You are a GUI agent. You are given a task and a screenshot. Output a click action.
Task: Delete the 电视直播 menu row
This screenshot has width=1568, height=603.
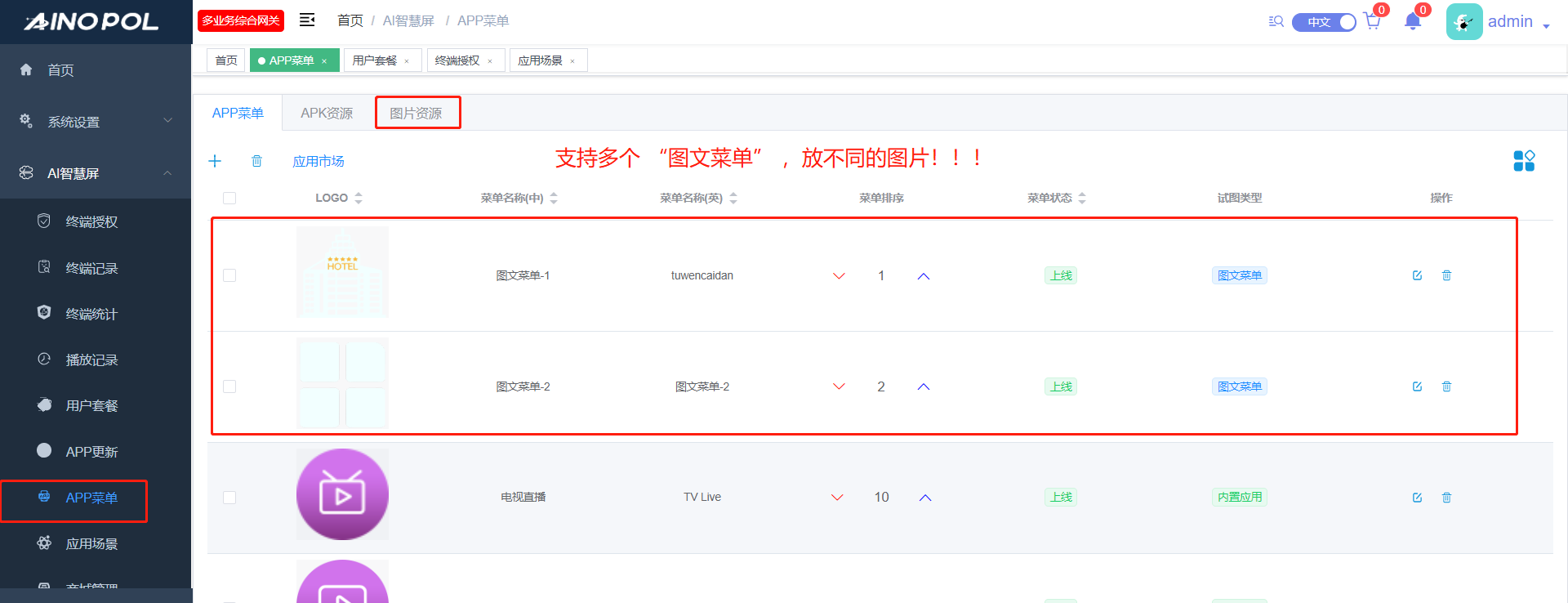tap(1446, 498)
